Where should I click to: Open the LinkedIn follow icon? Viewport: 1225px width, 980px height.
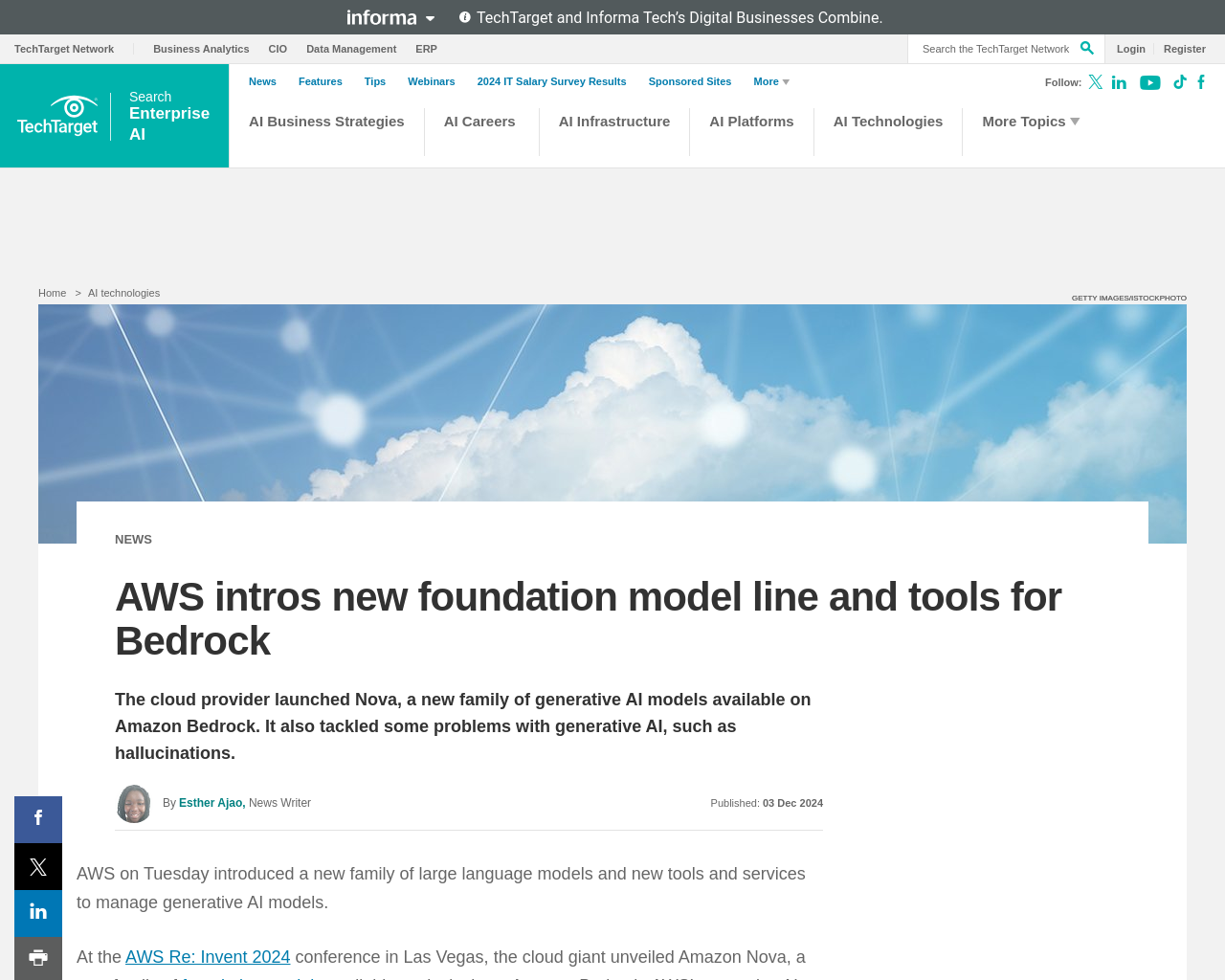(1119, 82)
